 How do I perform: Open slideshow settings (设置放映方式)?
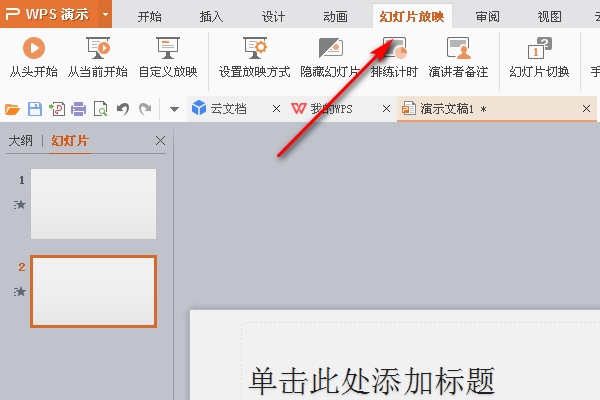coord(254,58)
